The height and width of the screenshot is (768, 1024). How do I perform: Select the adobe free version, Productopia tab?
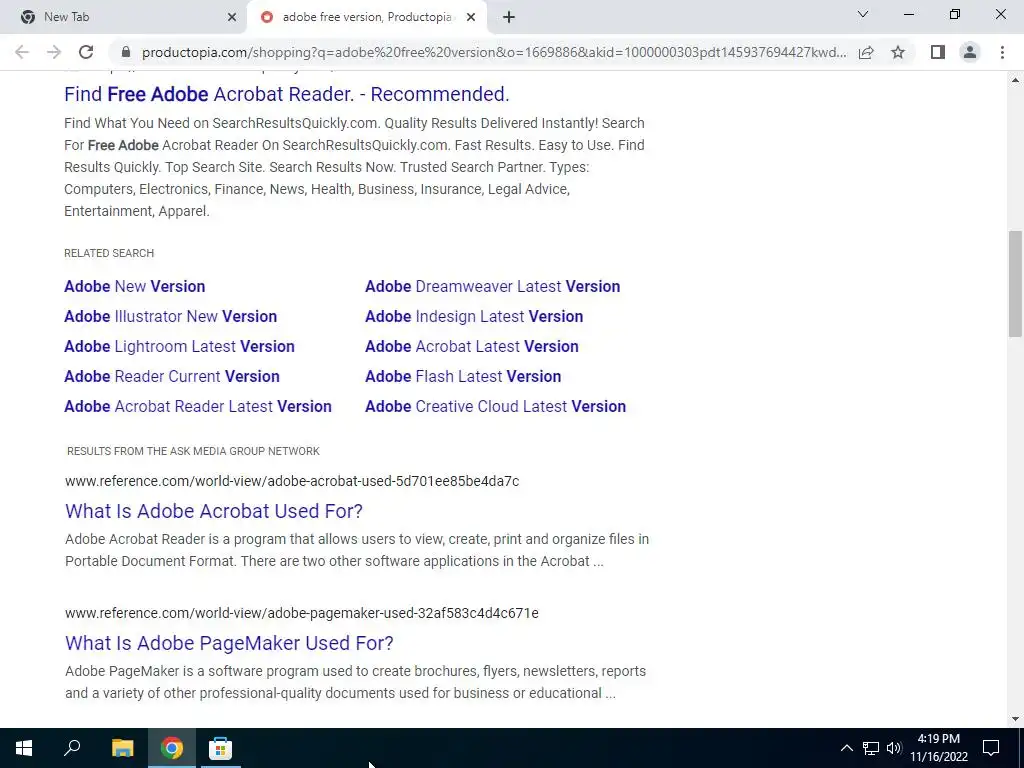tap(366, 17)
